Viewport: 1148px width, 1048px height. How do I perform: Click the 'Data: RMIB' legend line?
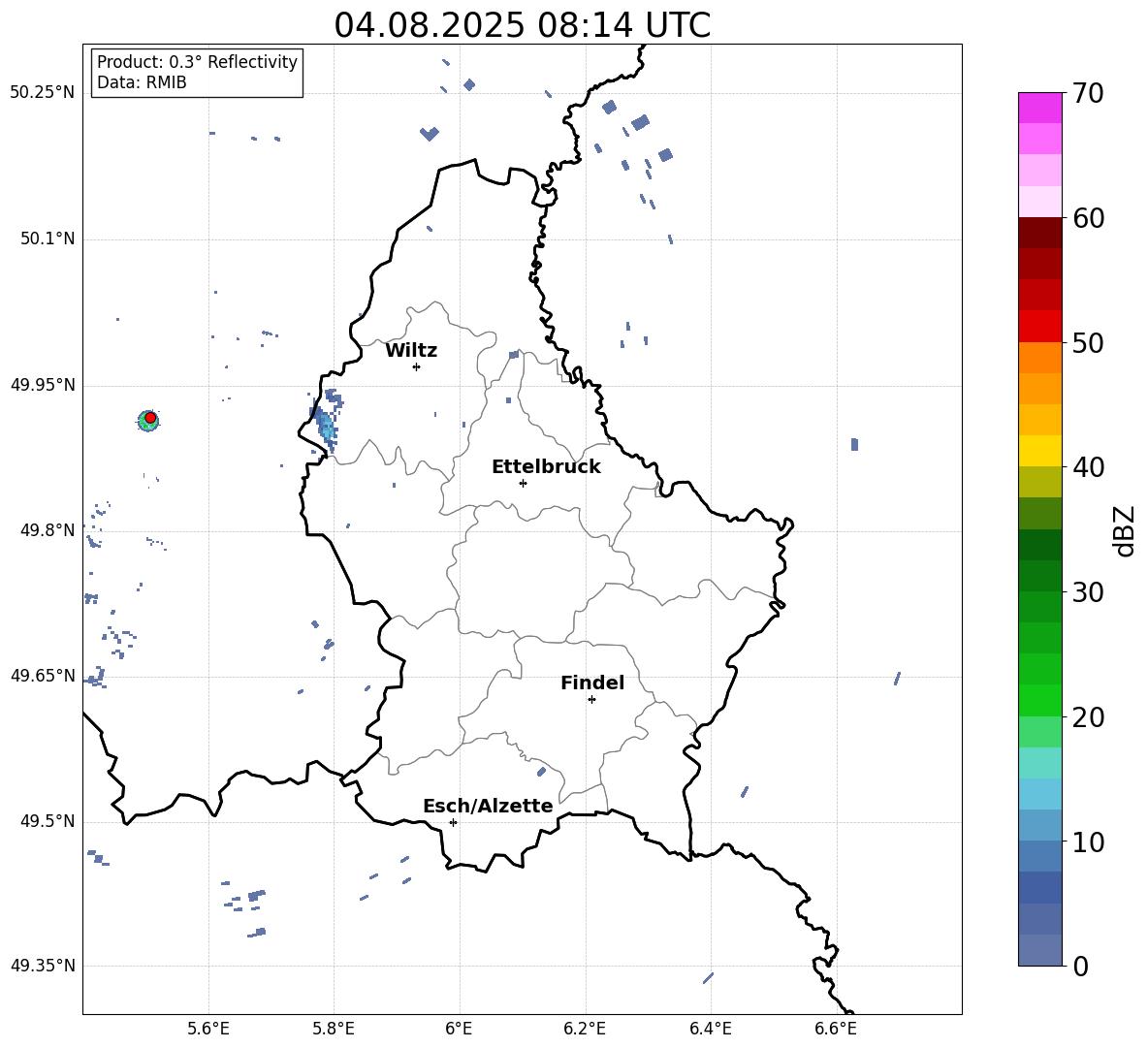tap(142, 82)
